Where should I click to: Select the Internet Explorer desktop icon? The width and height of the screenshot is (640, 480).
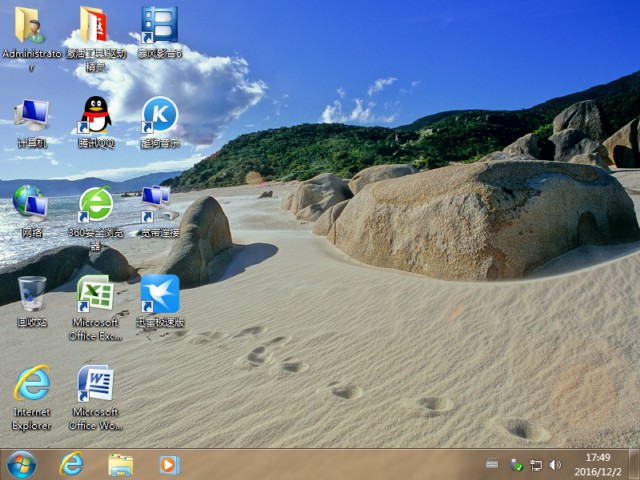(x=31, y=385)
